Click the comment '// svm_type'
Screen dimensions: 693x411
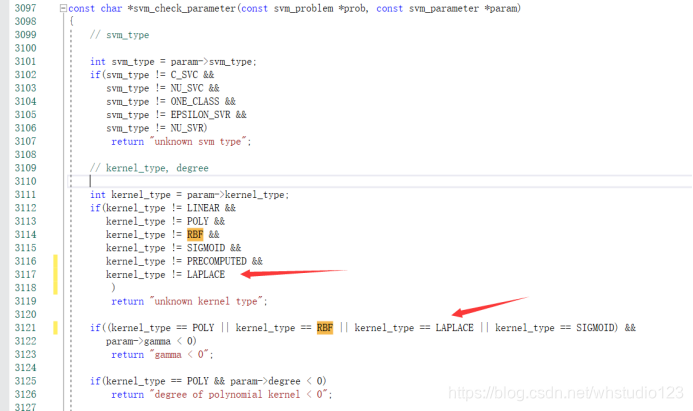click(120, 35)
